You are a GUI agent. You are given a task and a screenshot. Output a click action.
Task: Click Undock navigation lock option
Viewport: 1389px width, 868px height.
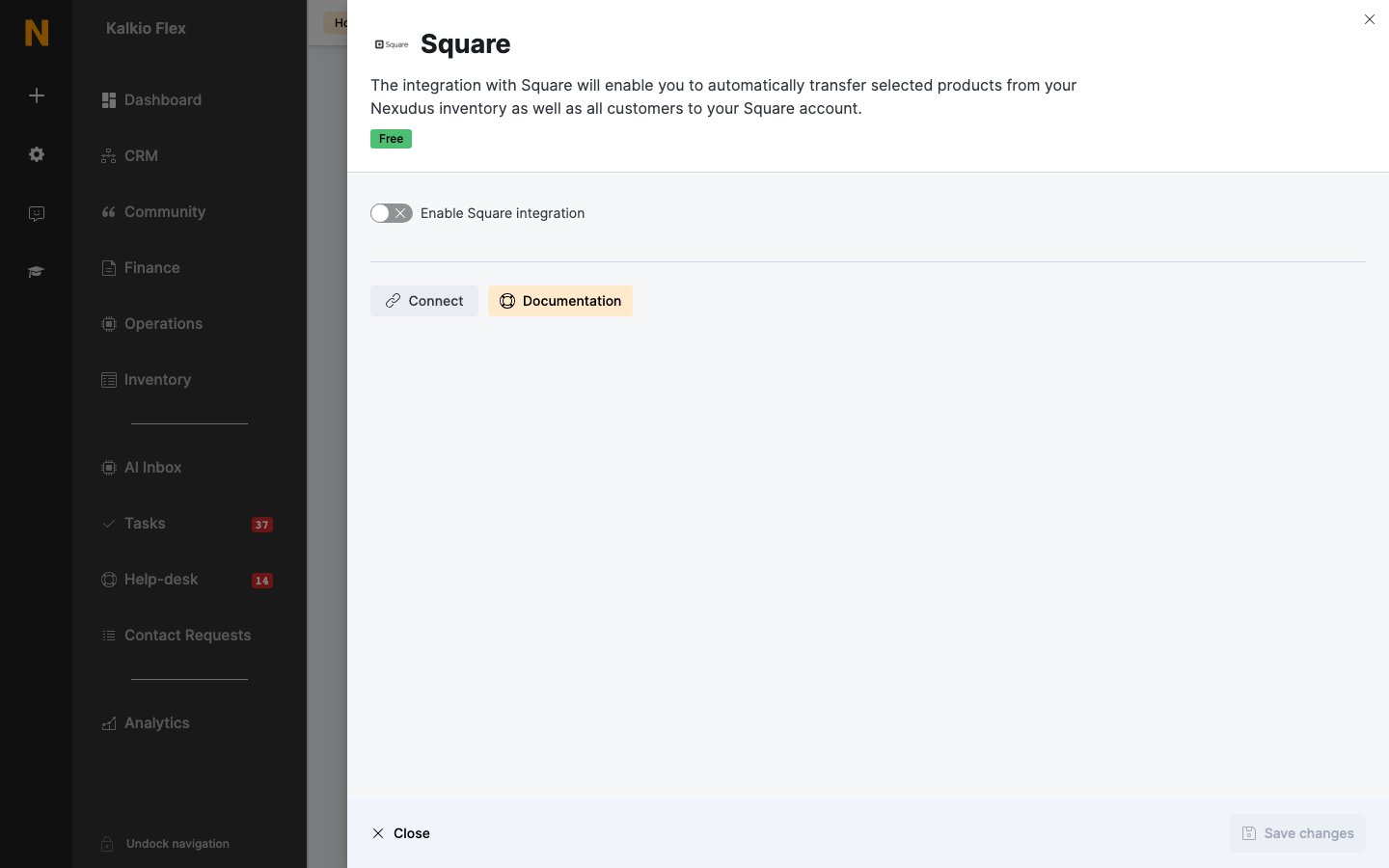pos(165,844)
